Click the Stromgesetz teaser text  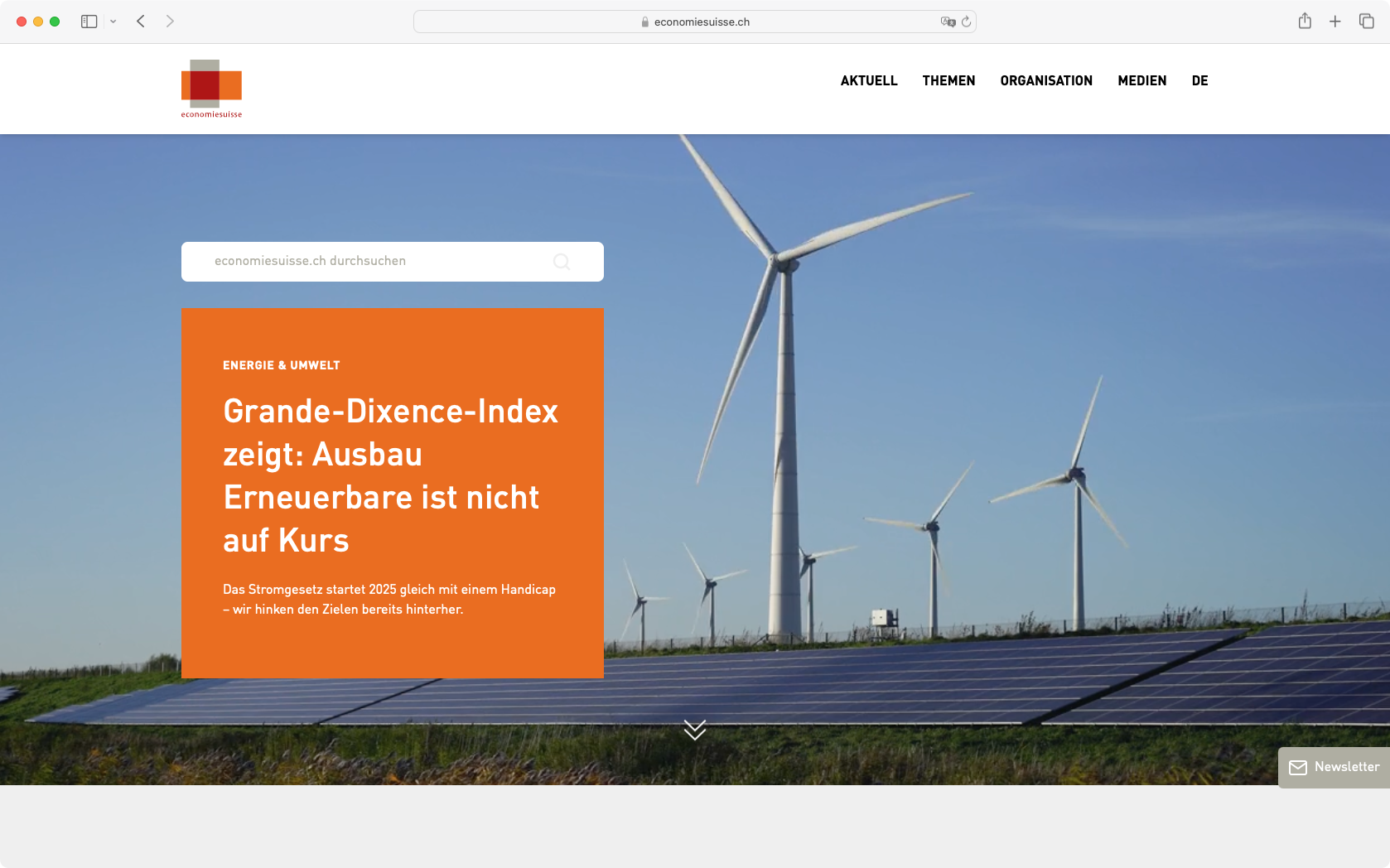pos(389,599)
